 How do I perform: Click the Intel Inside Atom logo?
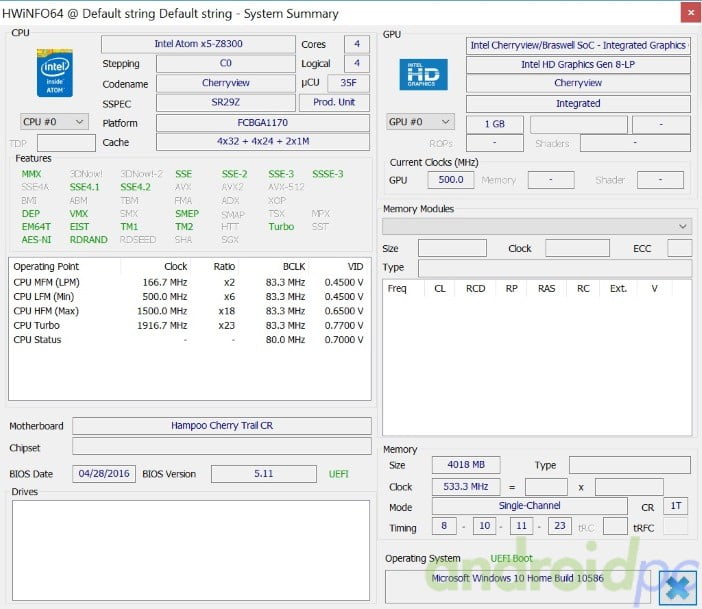pyautogui.click(x=55, y=73)
